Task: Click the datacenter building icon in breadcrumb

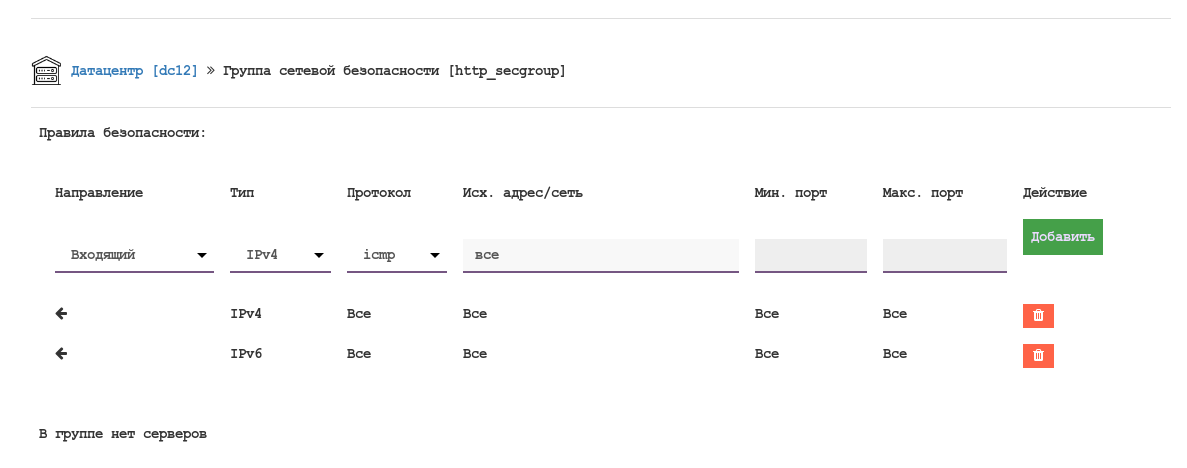Action: tap(46, 71)
